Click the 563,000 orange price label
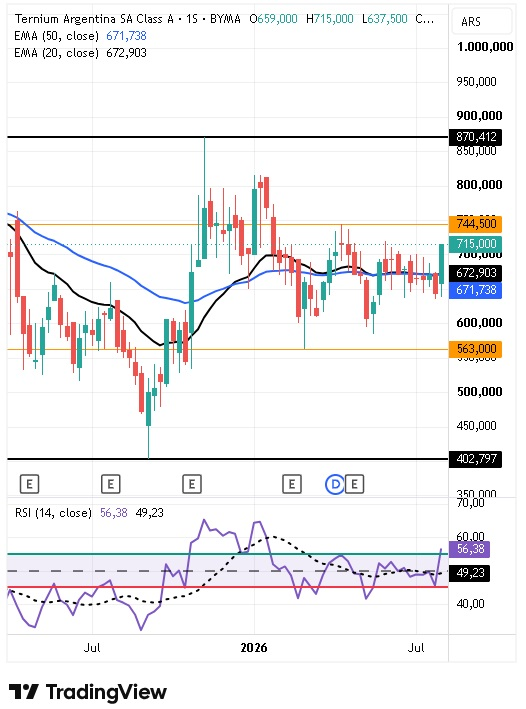Image resolution: width=526 pixels, height=709 pixels. coord(475,349)
